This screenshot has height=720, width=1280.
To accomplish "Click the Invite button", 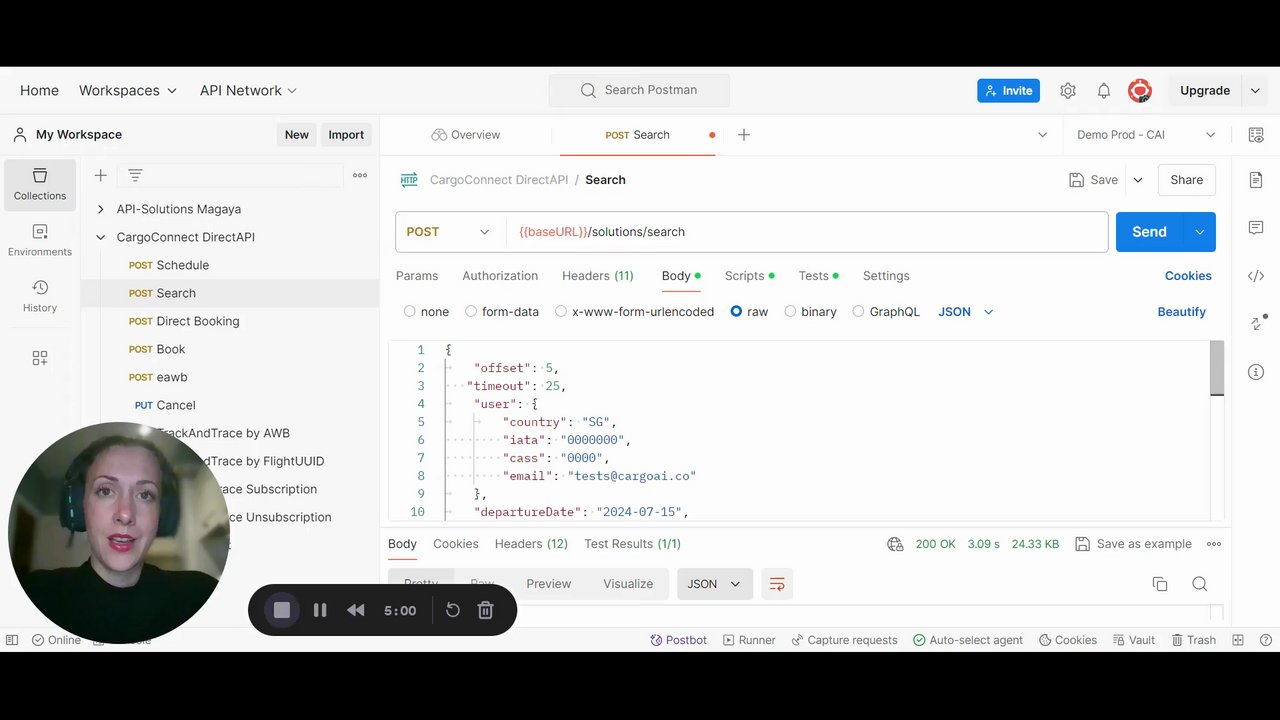I will (1008, 90).
